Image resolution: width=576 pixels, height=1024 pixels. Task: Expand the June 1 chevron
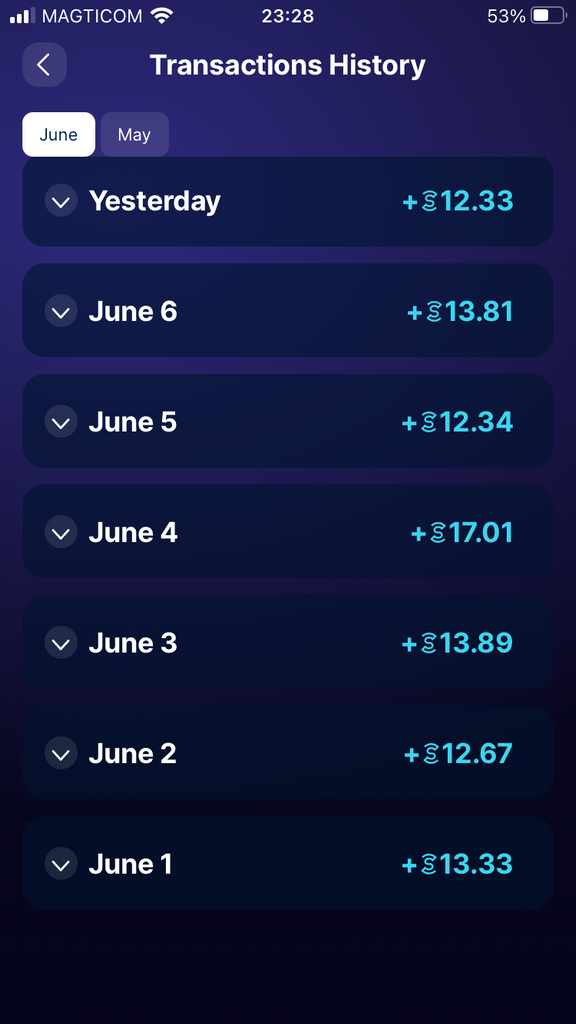point(61,863)
